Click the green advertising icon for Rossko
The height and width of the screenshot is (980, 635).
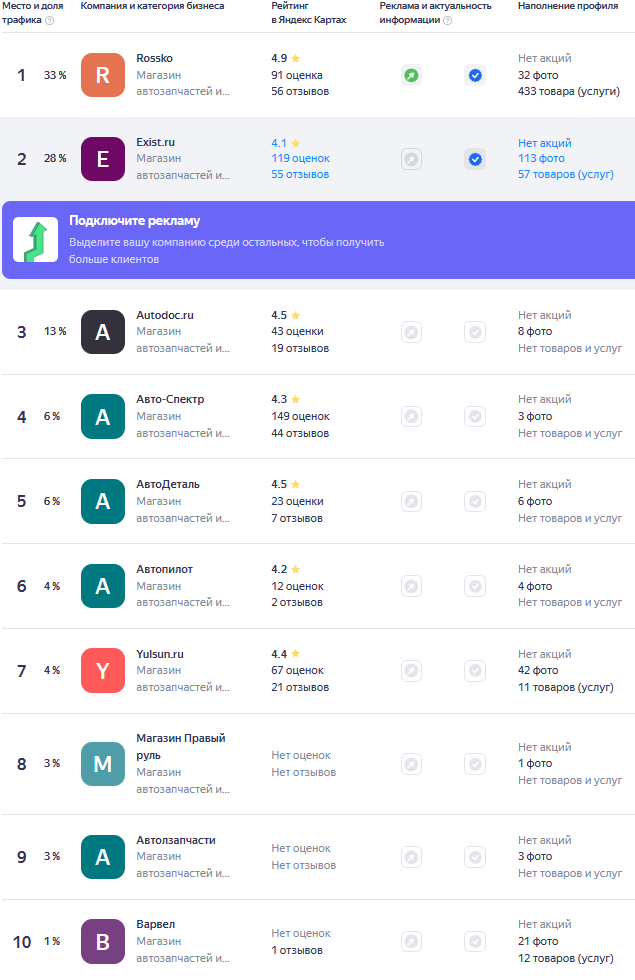(x=411, y=75)
